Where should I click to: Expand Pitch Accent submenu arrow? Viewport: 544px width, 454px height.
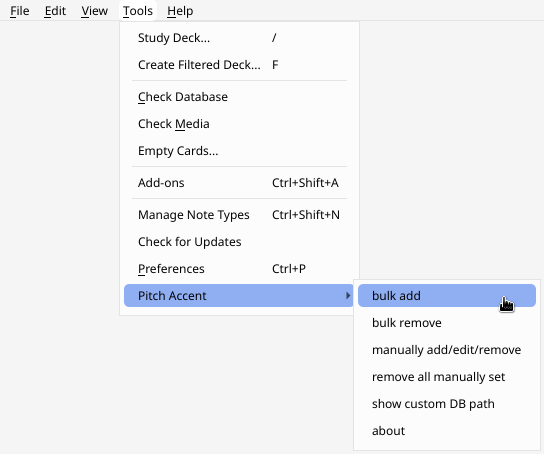click(348, 295)
